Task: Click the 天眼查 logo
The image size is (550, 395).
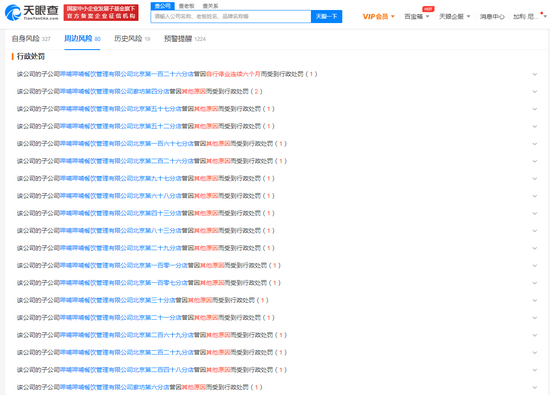Action: [x=32, y=13]
